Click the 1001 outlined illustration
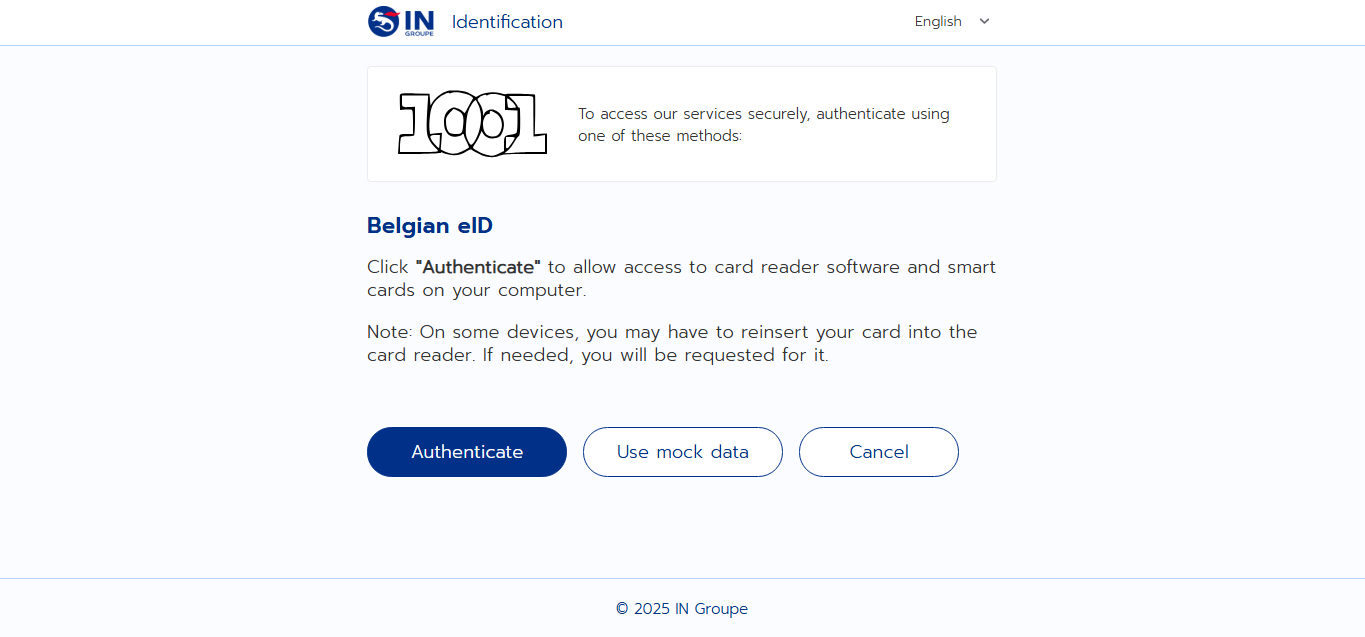Image resolution: width=1365 pixels, height=637 pixels. click(x=472, y=124)
